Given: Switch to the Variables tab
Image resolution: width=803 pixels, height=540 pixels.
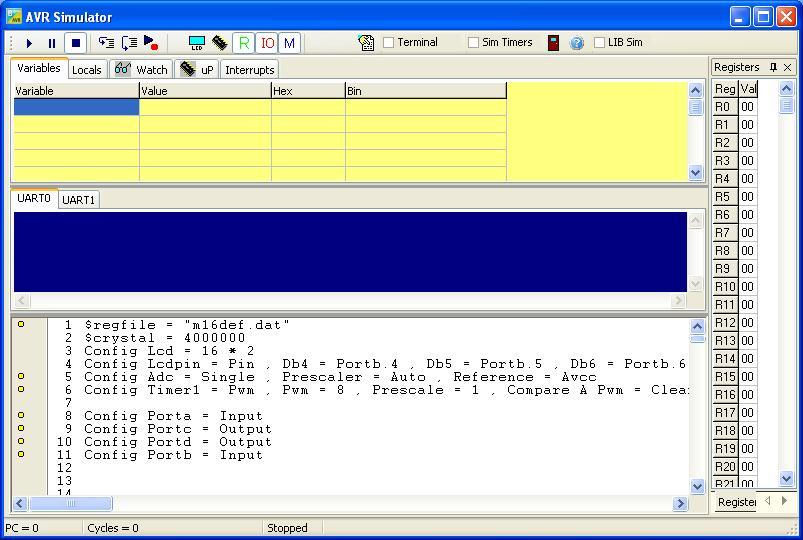Looking at the screenshot, I should pyautogui.click(x=38, y=68).
